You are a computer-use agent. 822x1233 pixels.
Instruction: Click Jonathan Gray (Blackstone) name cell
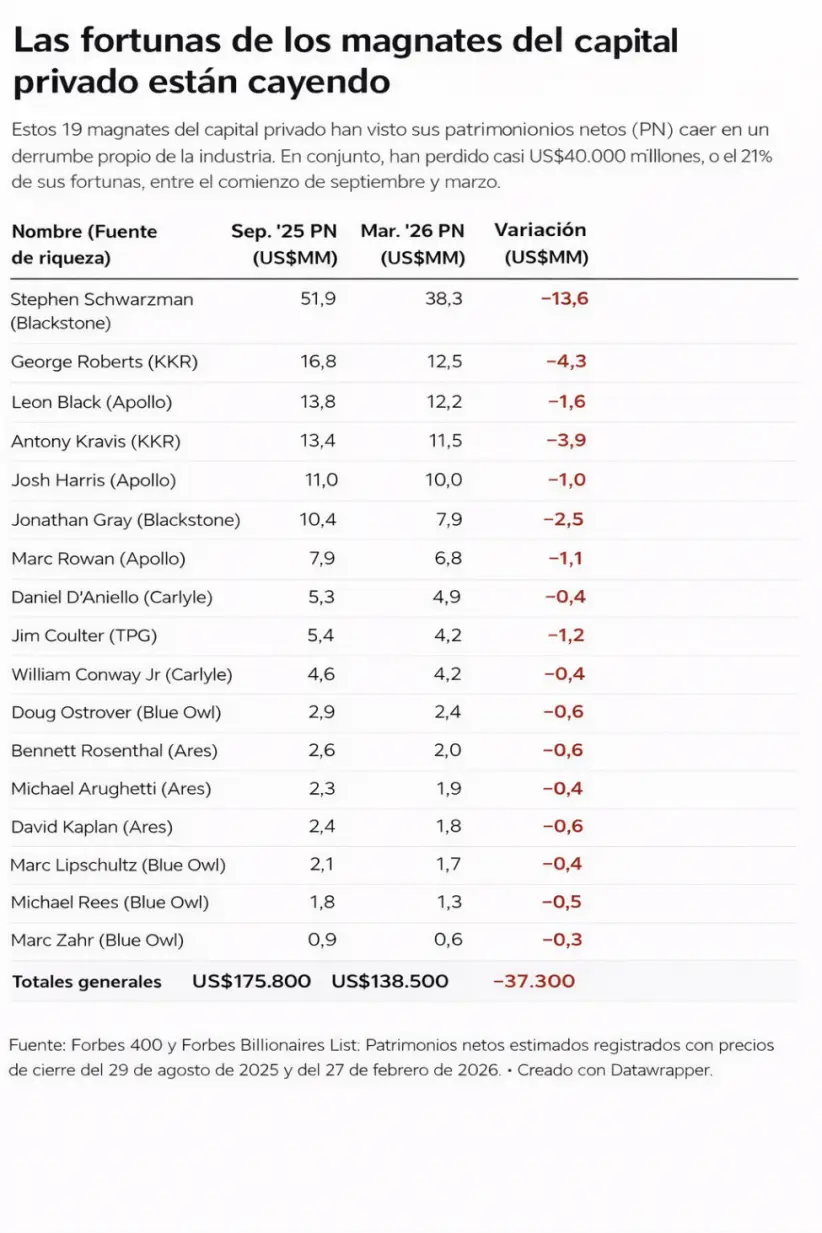pos(126,520)
